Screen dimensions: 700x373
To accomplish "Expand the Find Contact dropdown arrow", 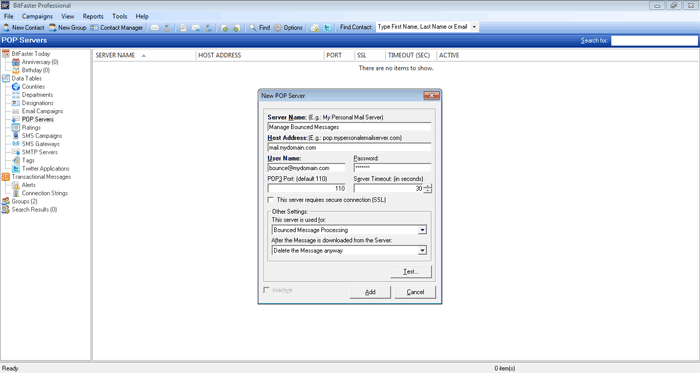I will 474,27.
